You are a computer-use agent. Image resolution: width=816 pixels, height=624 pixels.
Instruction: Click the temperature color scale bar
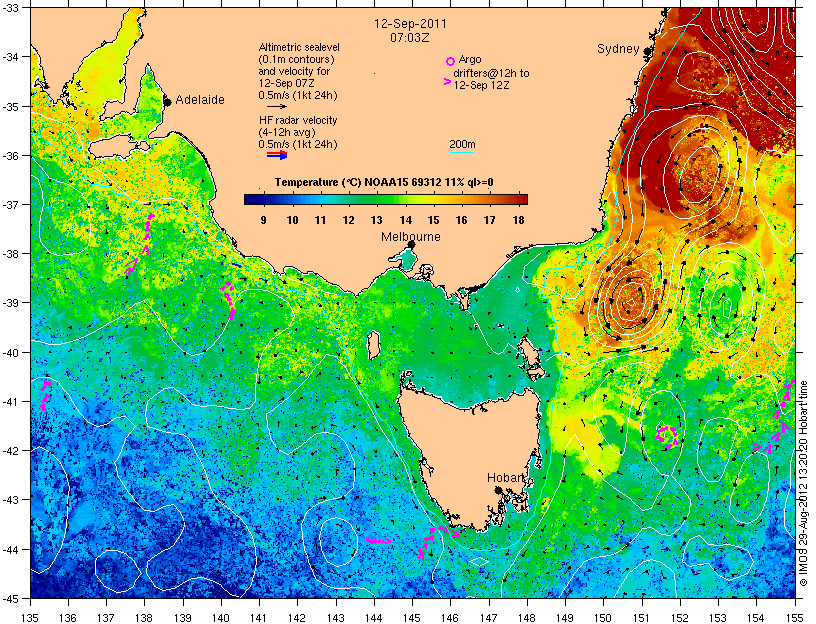pos(386,199)
